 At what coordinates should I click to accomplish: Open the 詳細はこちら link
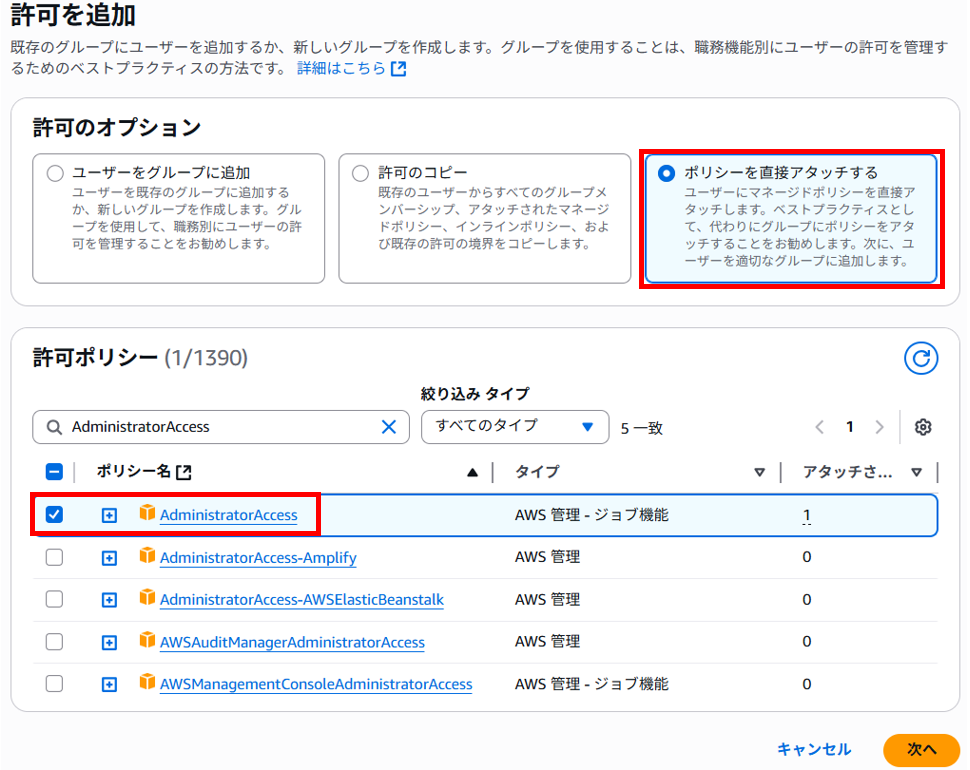[x=341, y=68]
